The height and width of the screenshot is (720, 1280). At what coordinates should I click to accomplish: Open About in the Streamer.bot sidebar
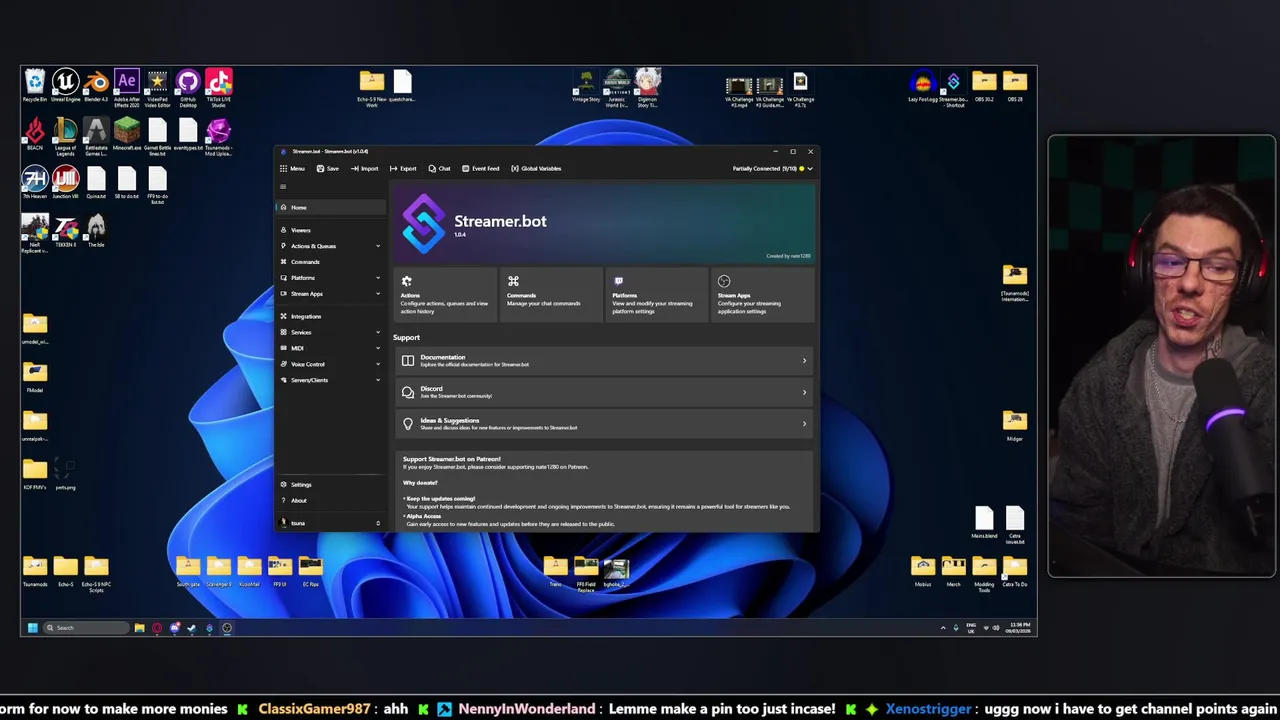coord(331,500)
